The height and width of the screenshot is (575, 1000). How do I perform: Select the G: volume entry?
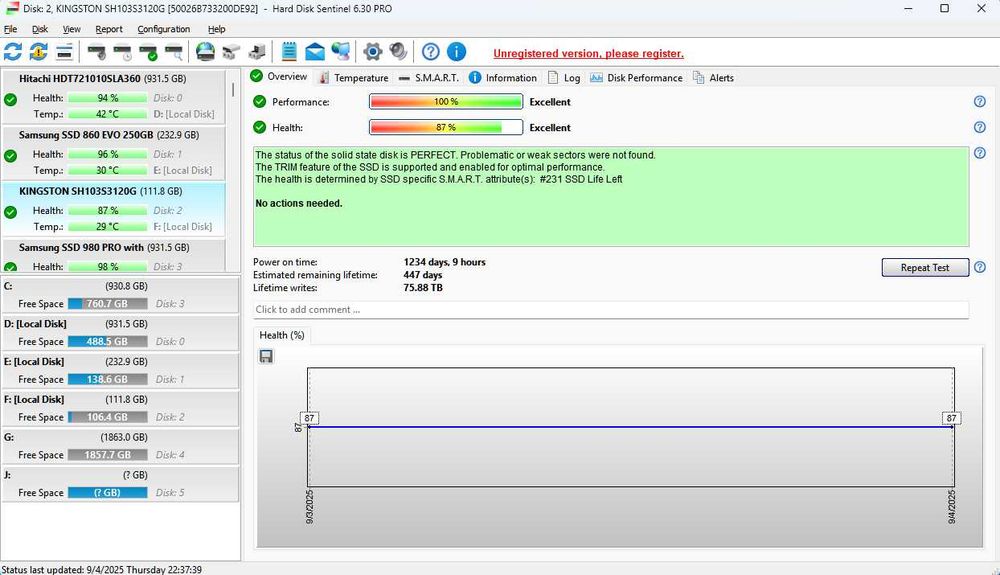pos(120,446)
